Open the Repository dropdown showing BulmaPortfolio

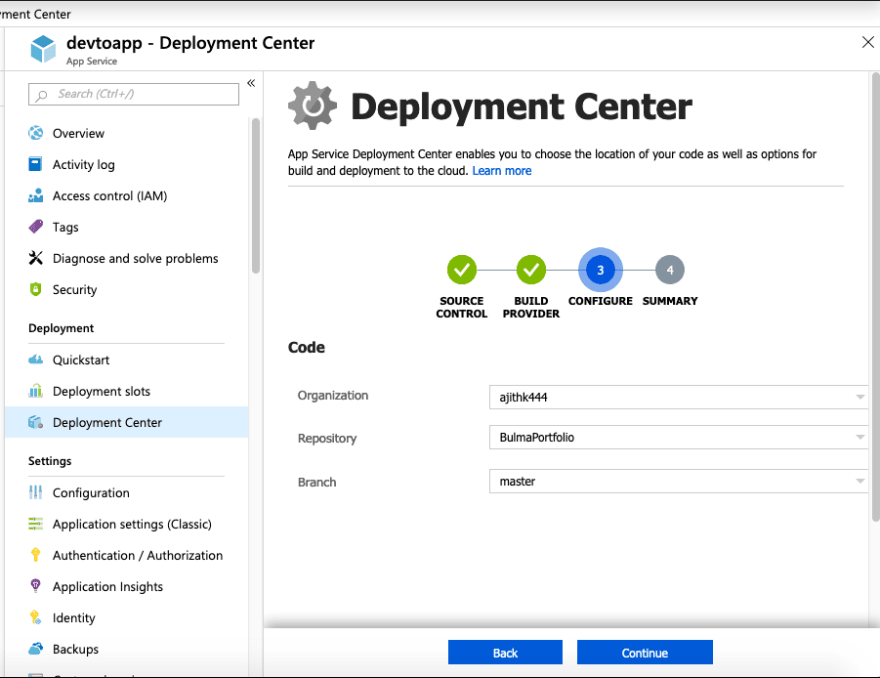pos(679,437)
